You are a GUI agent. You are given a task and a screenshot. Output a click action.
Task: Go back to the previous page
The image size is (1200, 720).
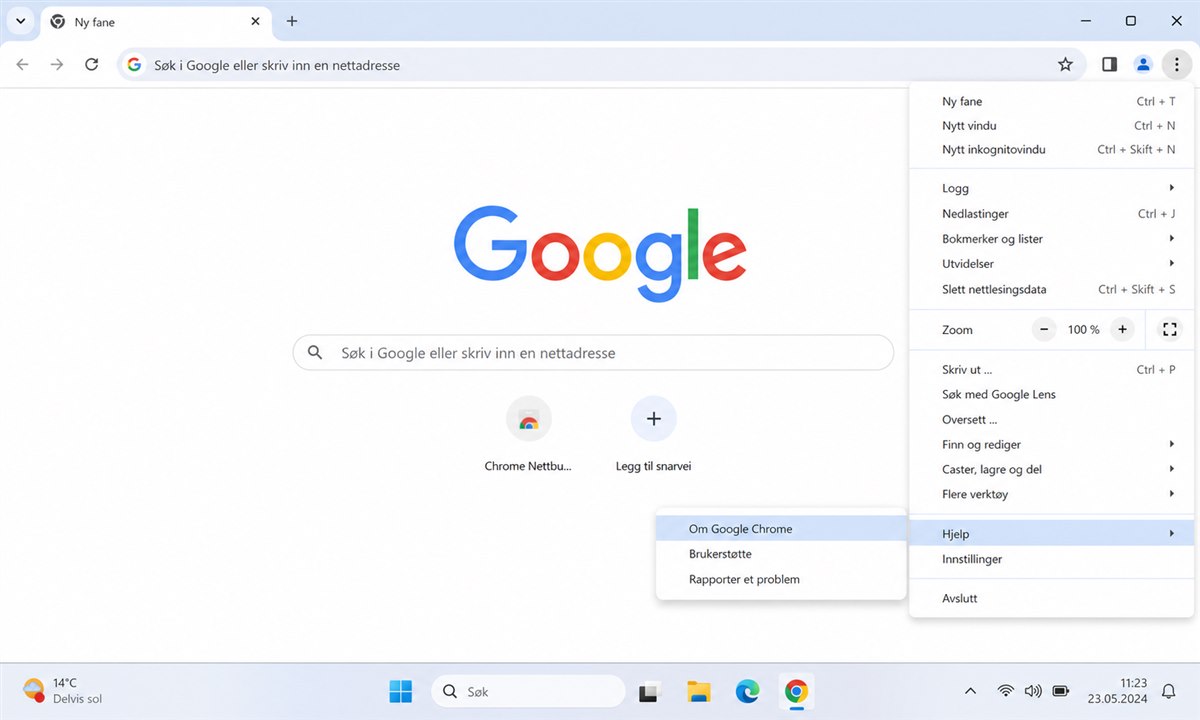pyautogui.click(x=22, y=65)
